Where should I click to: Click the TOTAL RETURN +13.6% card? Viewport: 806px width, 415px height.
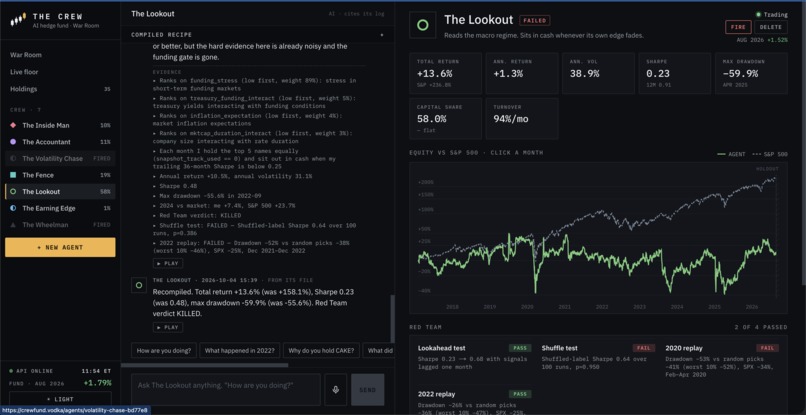(x=446, y=74)
